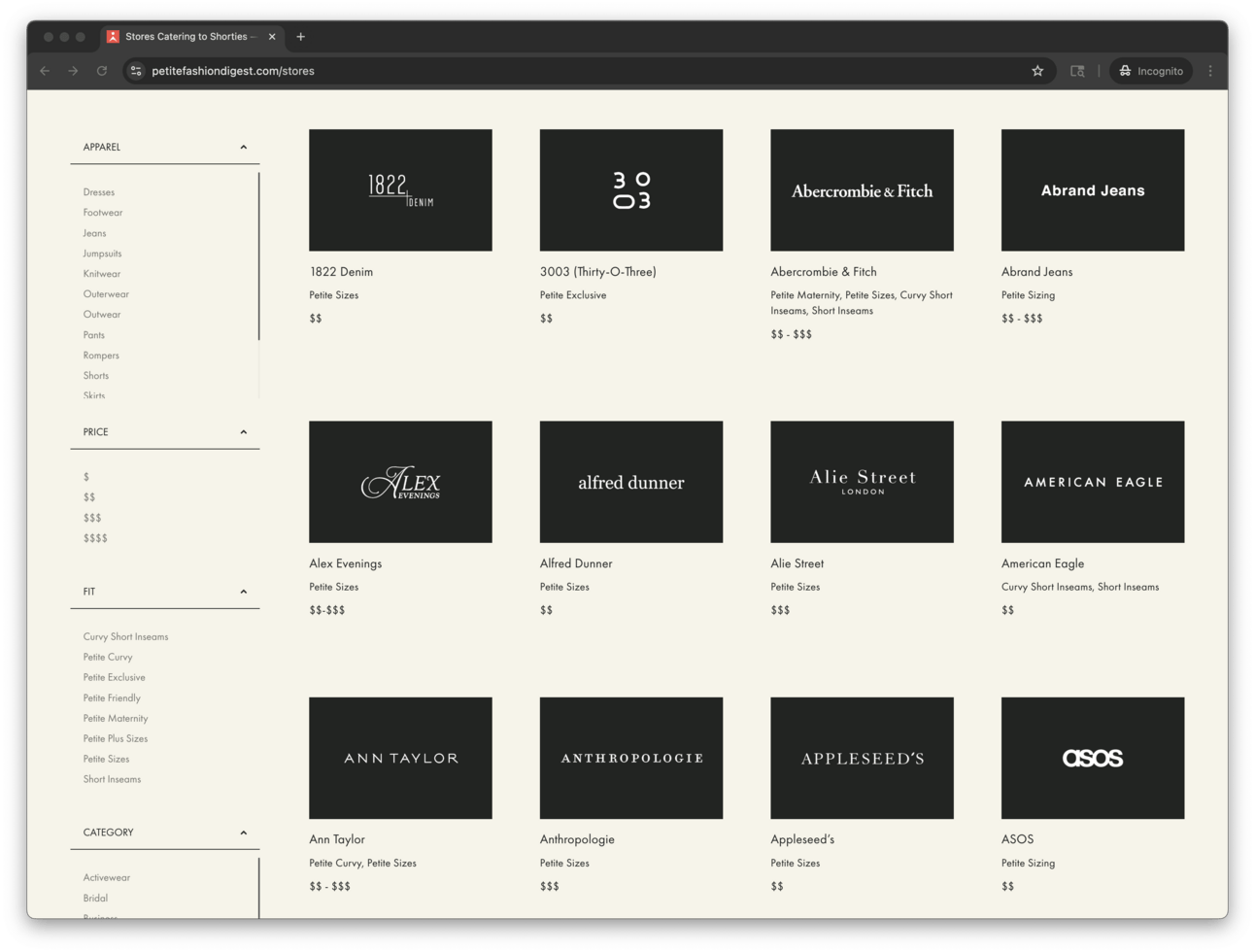The width and height of the screenshot is (1255, 952).
Task: Open Chrome's three-dot menu
Action: coord(1210,71)
